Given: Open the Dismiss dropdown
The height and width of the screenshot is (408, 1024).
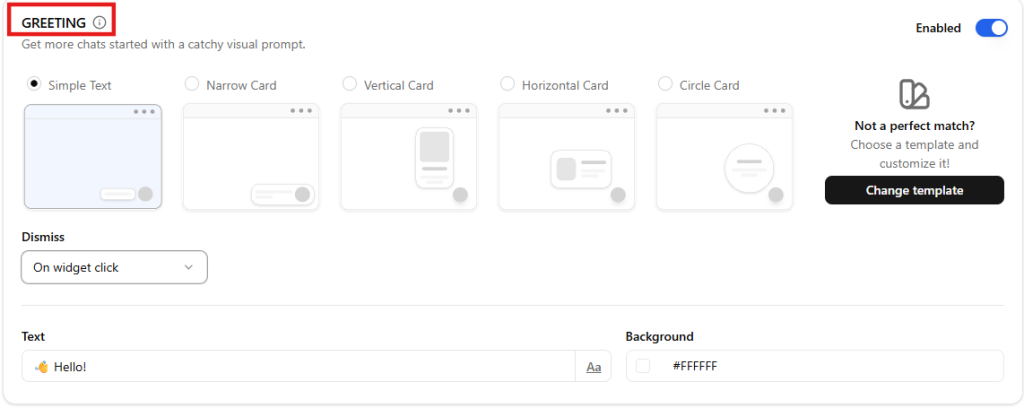Looking at the screenshot, I should [114, 267].
